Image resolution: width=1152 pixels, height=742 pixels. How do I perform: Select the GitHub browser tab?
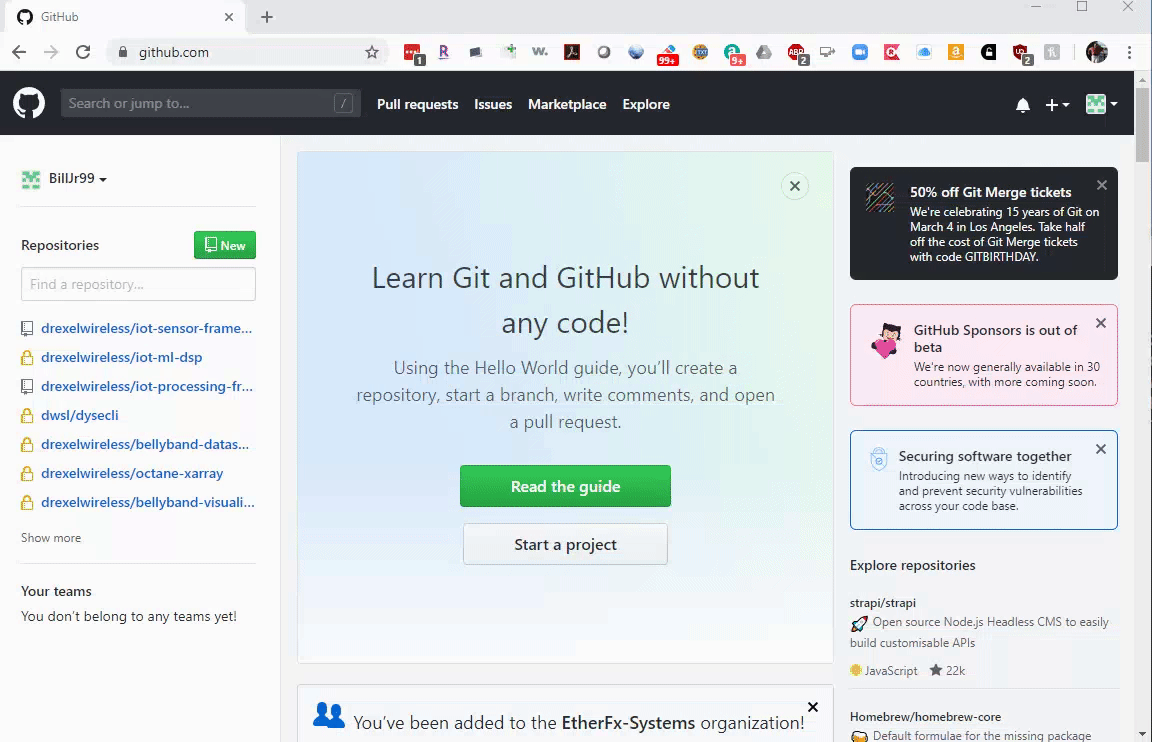tap(125, 17)
